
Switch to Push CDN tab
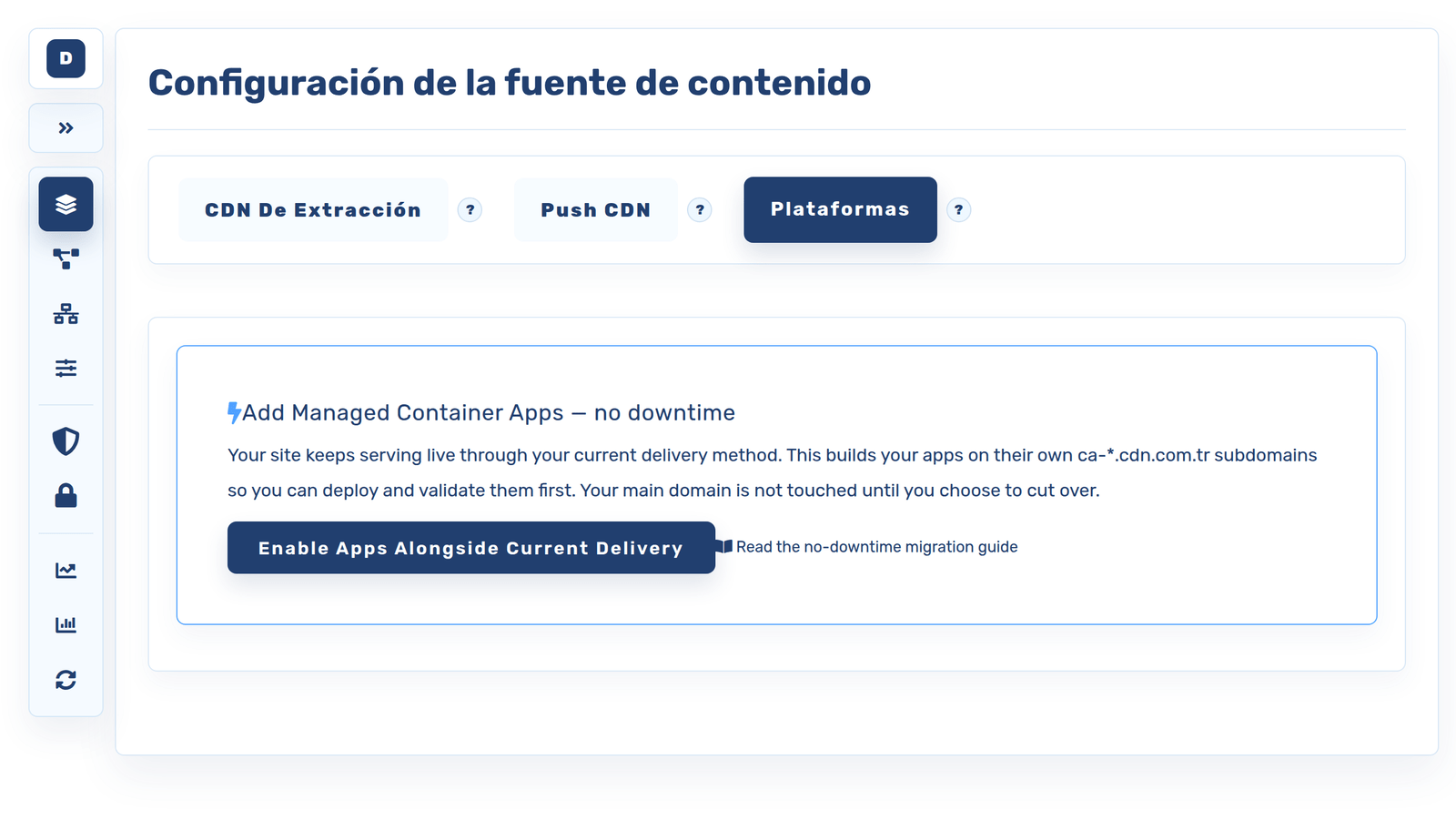tap(596, 210)
